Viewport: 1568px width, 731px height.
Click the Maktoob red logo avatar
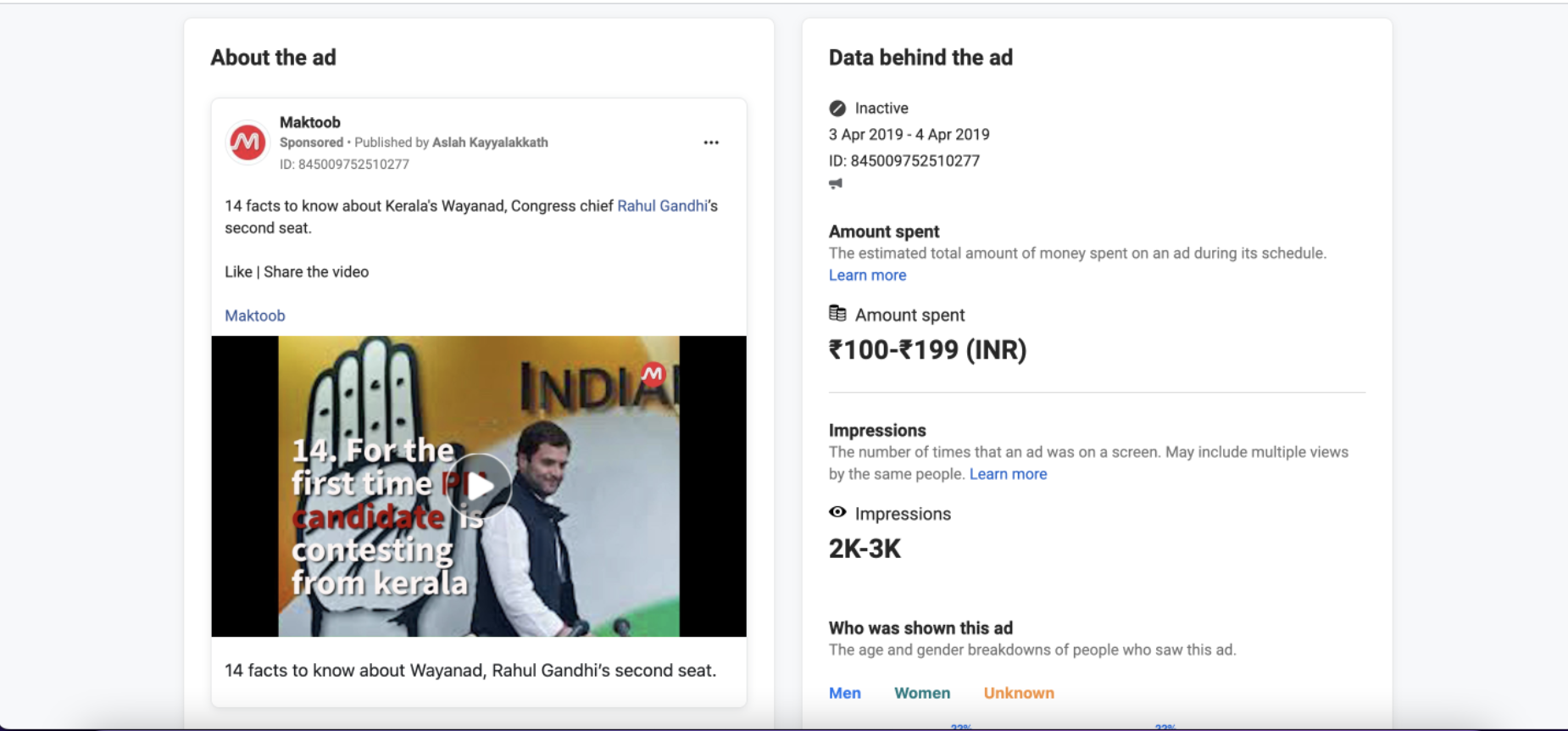coord(247,142)
